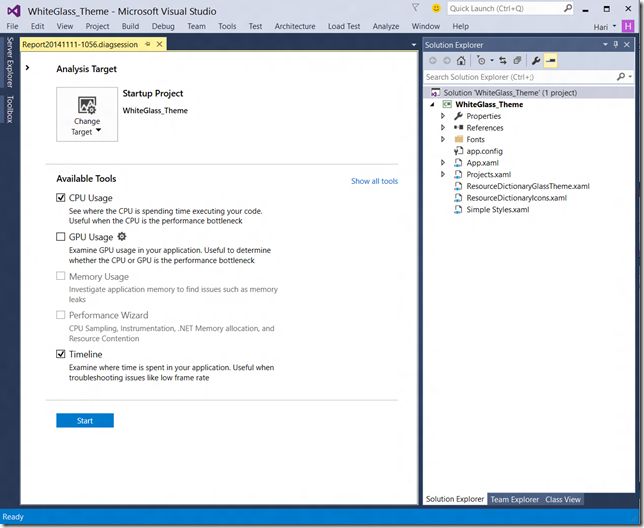Image resolution: width=644 pixels, height=528 pixels.
Task: Open the Server Explorer side tab
Action: pos(10,62)
